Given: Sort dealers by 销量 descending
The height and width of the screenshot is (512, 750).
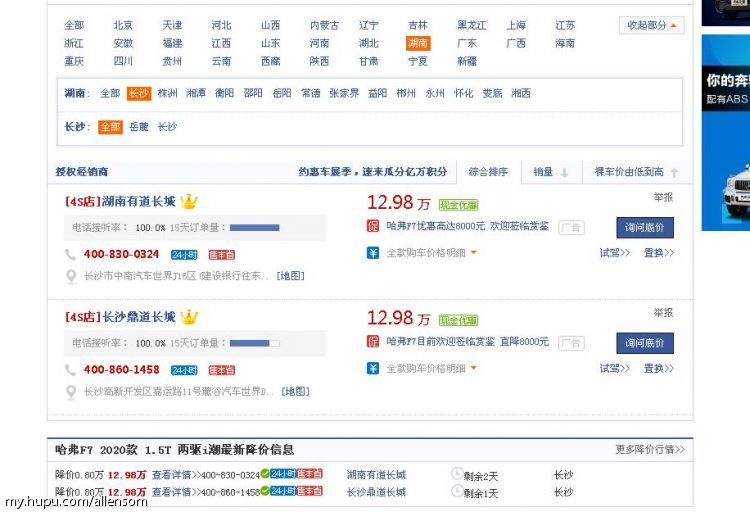Looking at the screenshot, I should click(x=551, y=172).
